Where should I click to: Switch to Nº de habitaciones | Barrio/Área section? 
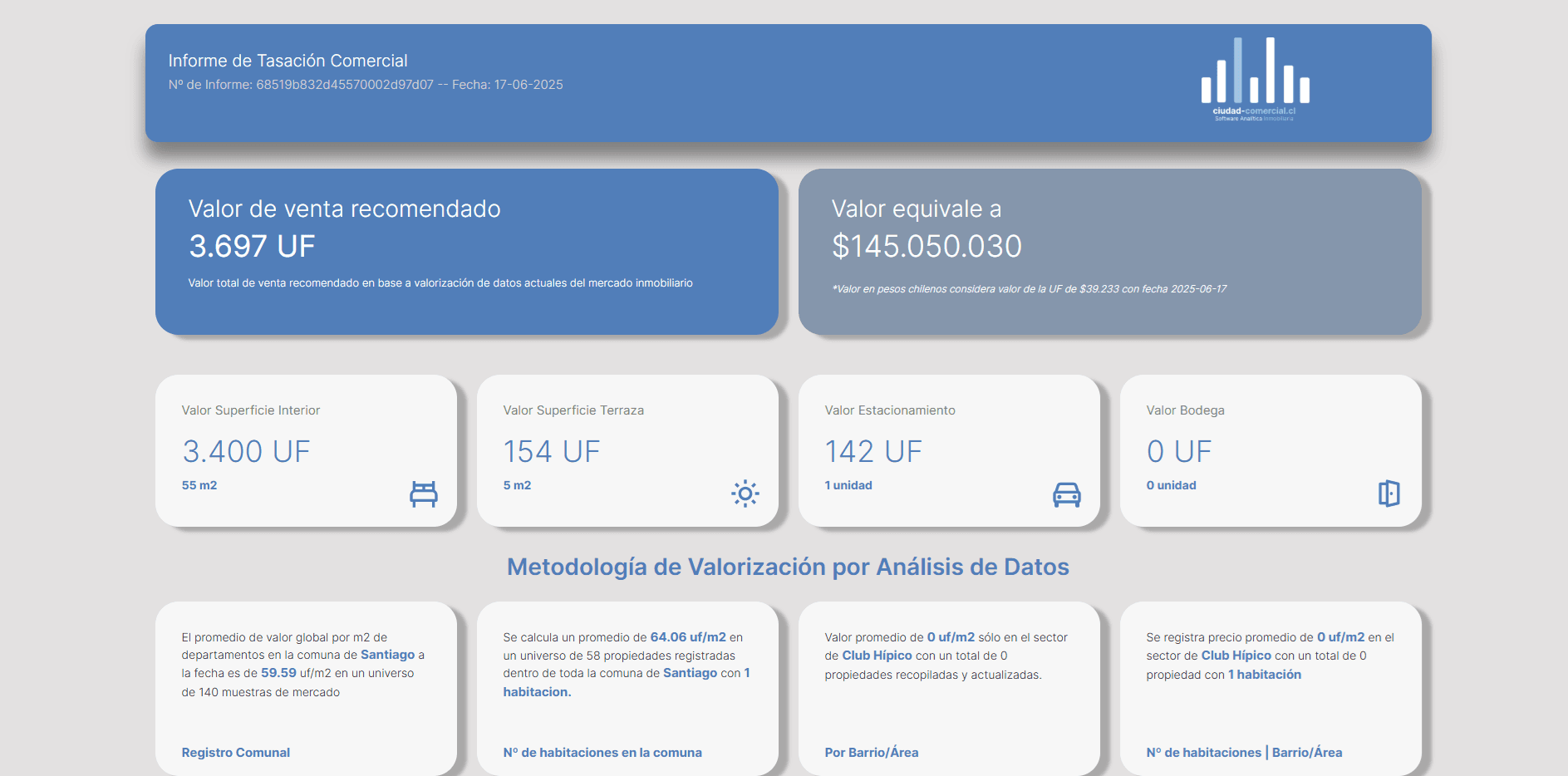pos(1244,752)
